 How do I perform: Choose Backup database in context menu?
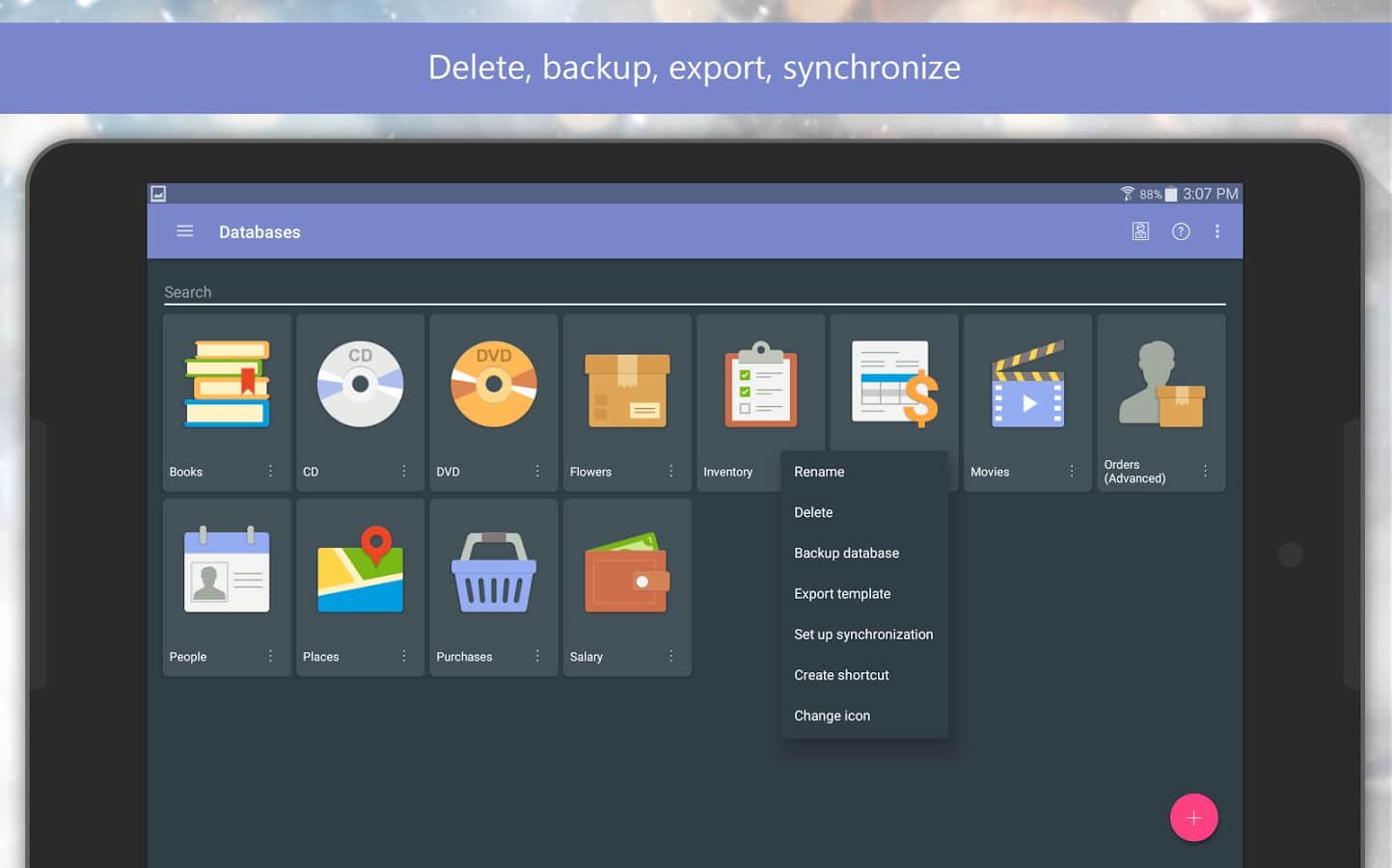point(846,553)
